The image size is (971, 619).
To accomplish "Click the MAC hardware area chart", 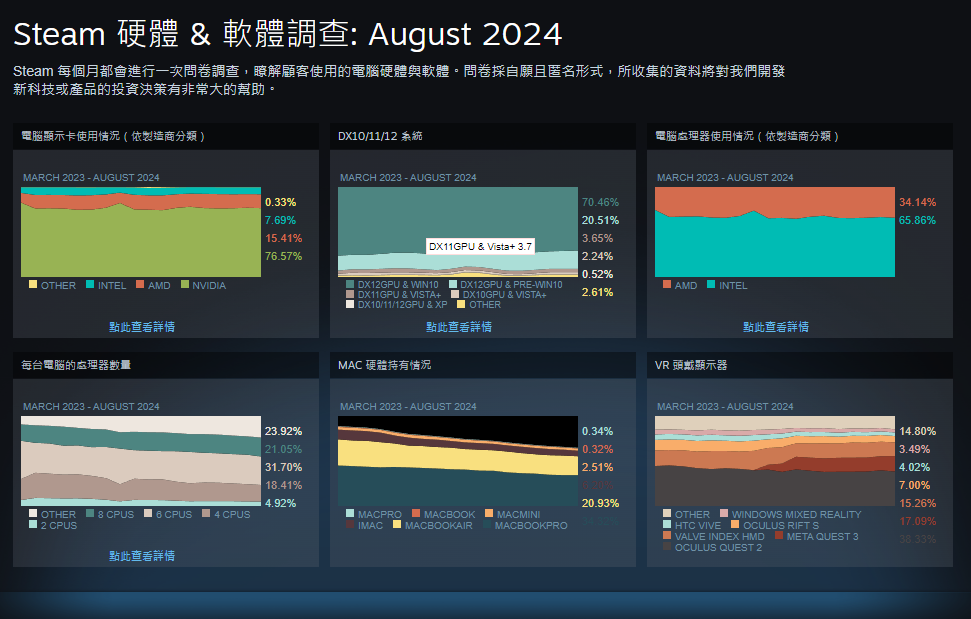I will point(458,461).
